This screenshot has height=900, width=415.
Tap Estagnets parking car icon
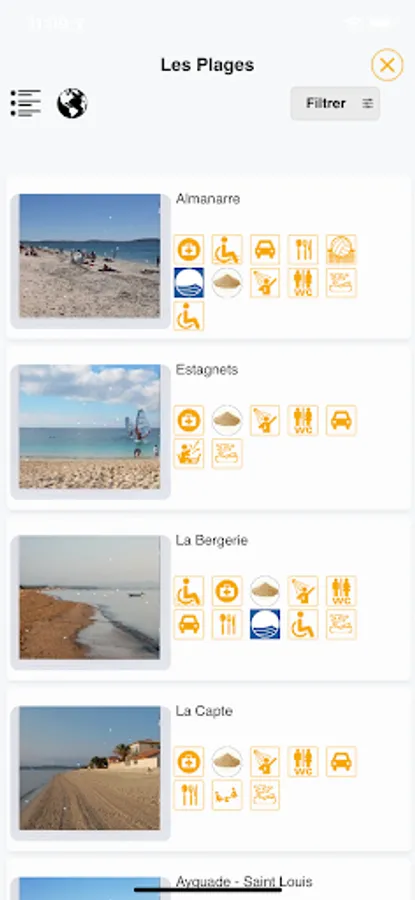(x=342, y=420)
